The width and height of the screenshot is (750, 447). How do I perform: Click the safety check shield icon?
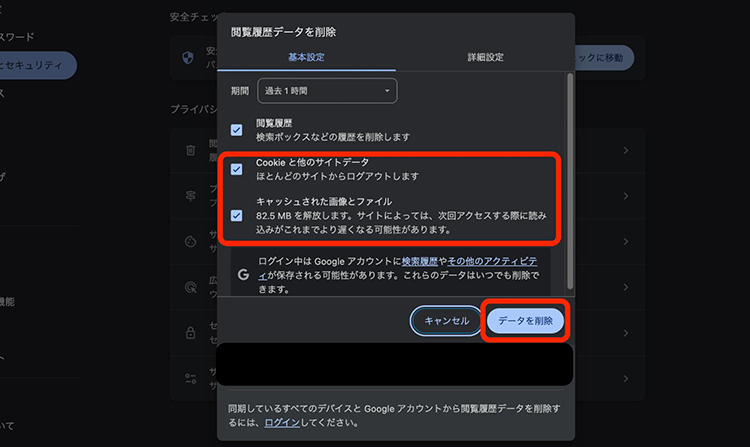tap(188, 58)
